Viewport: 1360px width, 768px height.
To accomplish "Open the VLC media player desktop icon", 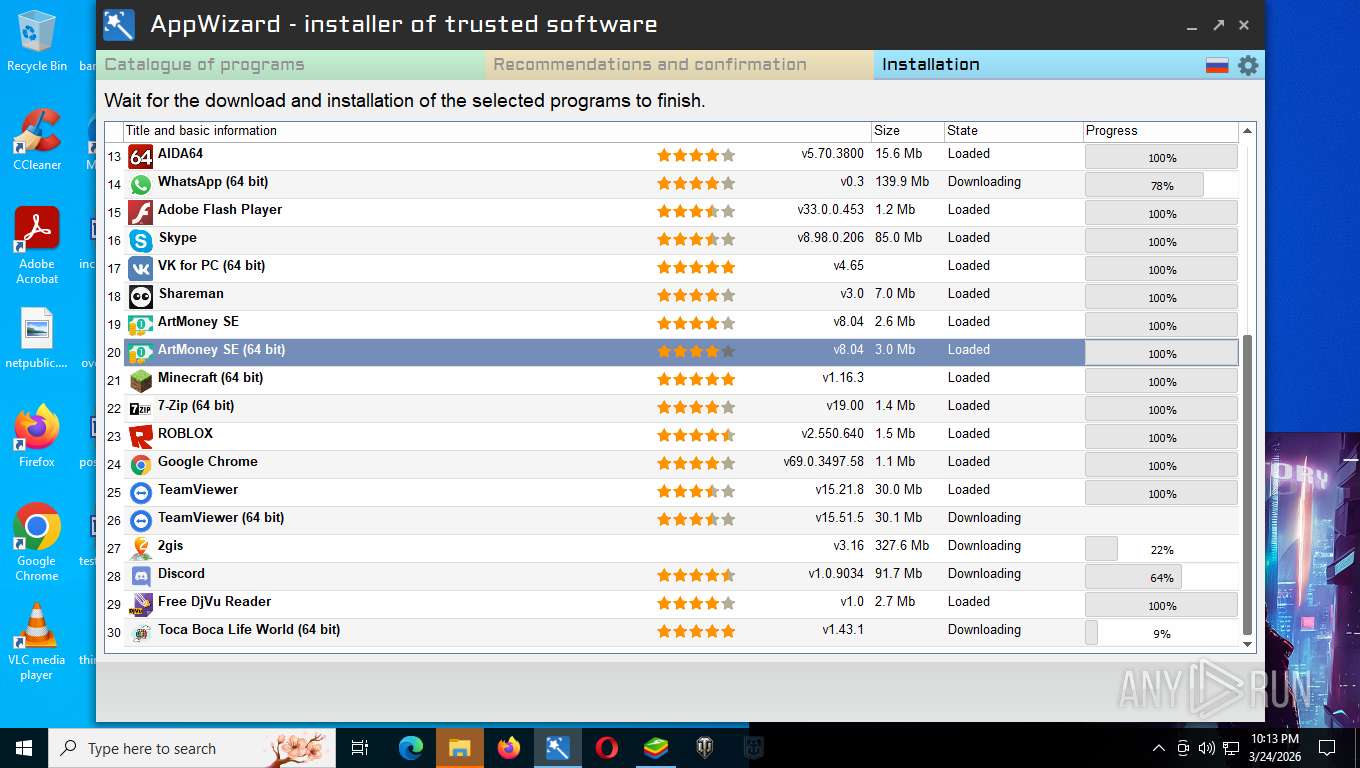I will 37,642.
